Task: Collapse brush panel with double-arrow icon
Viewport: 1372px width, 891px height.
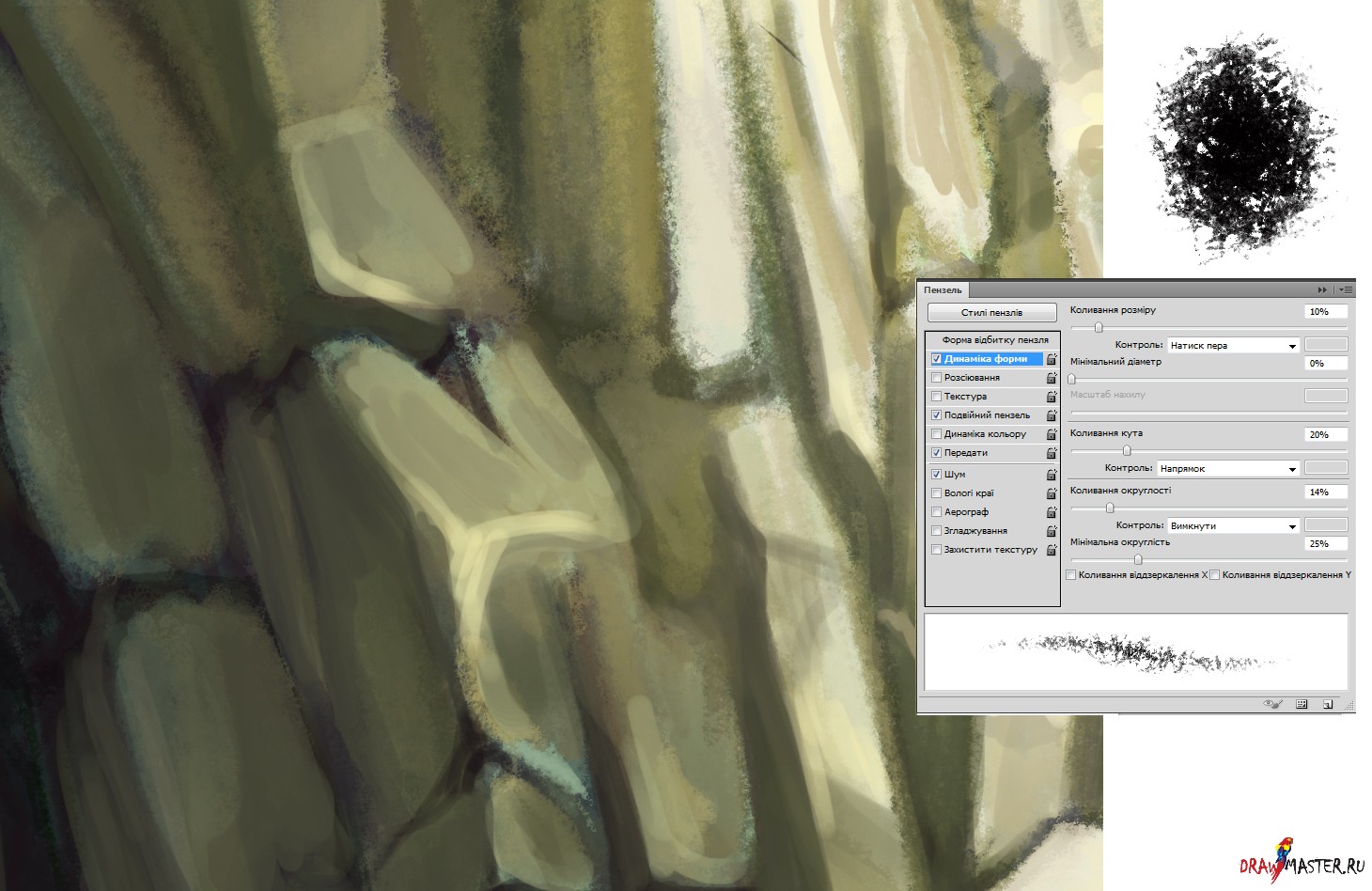Action: [1323, 289]
